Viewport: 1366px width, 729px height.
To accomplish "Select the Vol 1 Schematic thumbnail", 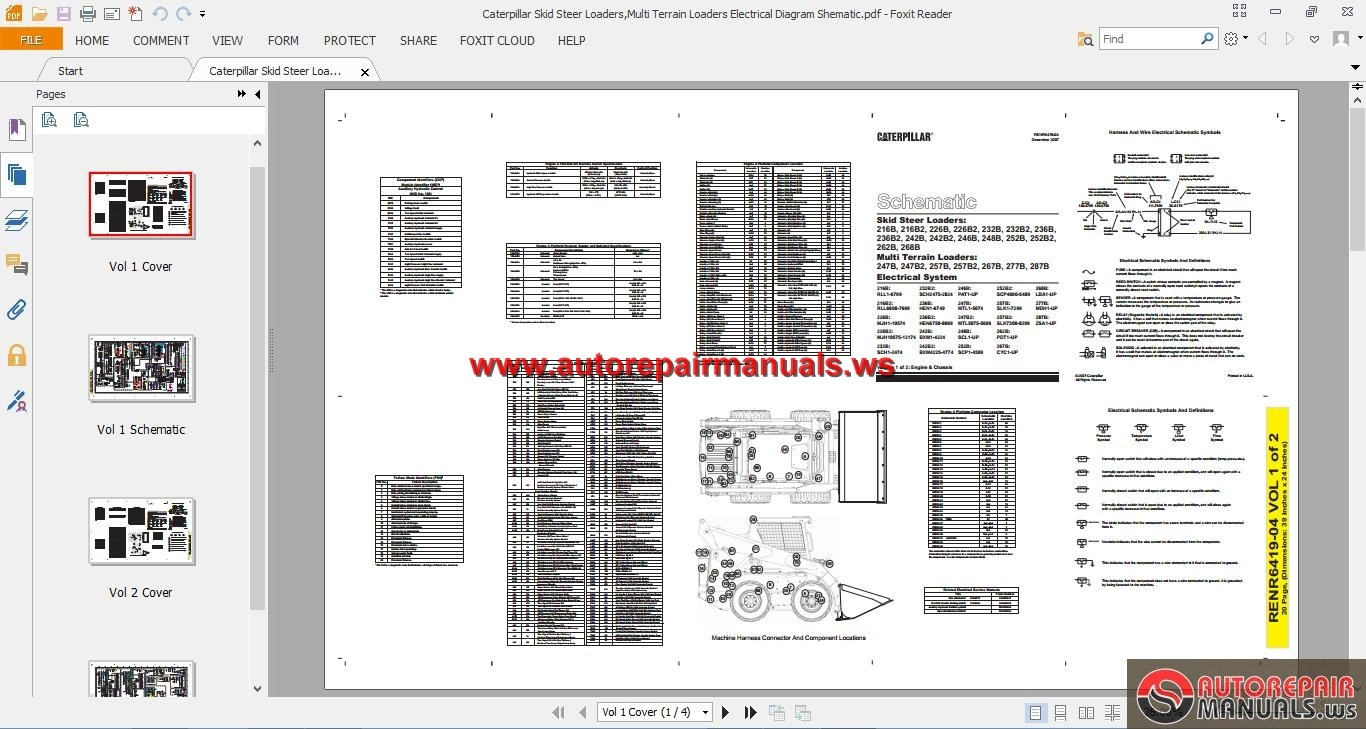I will click(141, 368).
